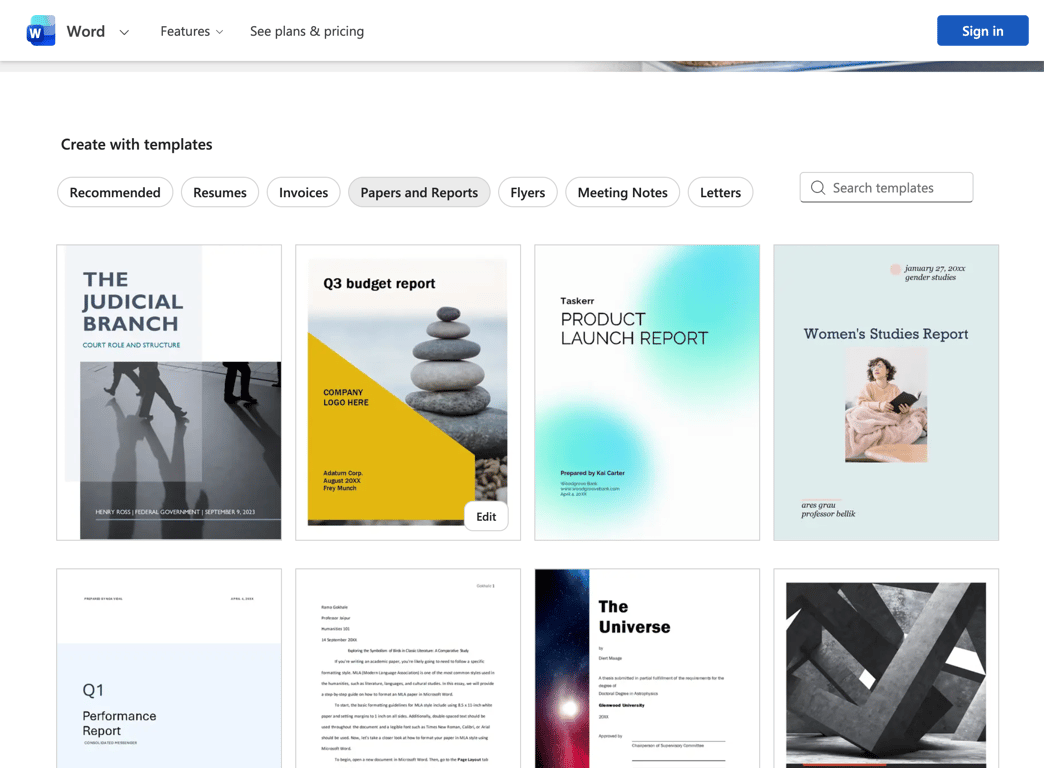Select the Papers and Reports filter
Screen dimensions: 1044x768
pyautogui.click(x=419, y=191)
